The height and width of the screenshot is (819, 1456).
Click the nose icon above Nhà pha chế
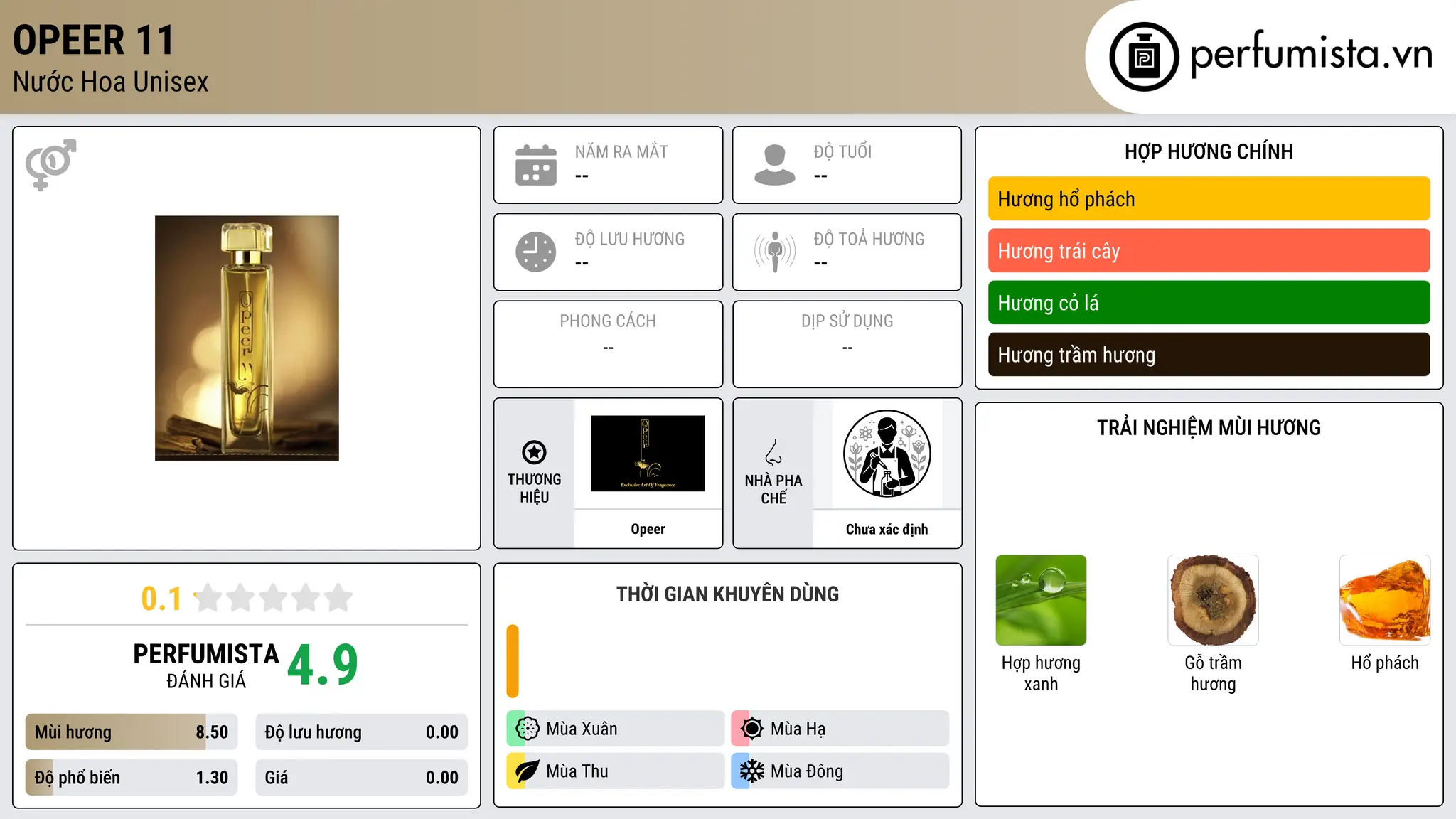(x=773, y=452)
